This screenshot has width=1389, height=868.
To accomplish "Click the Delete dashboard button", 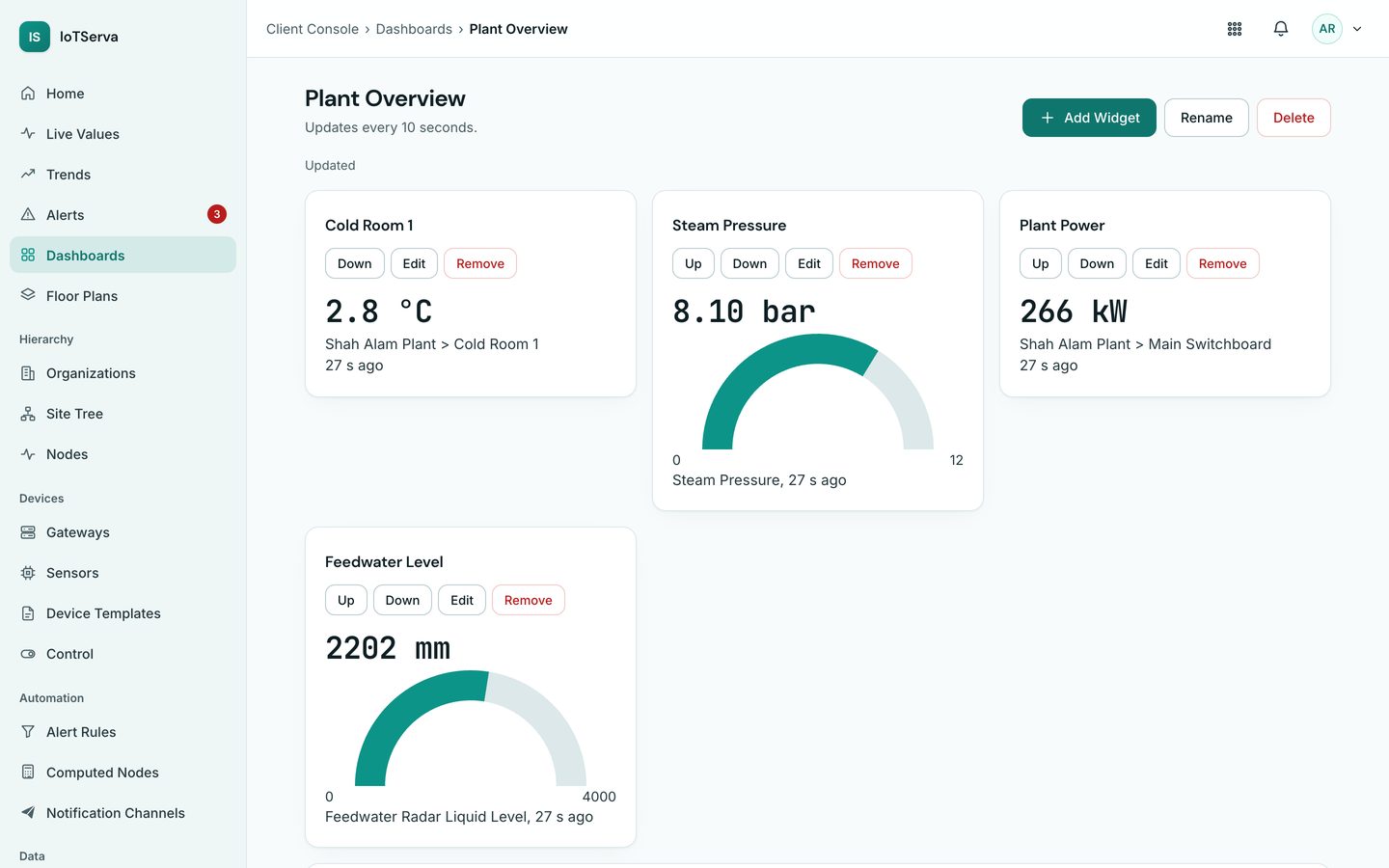I will coord(1294,118).
